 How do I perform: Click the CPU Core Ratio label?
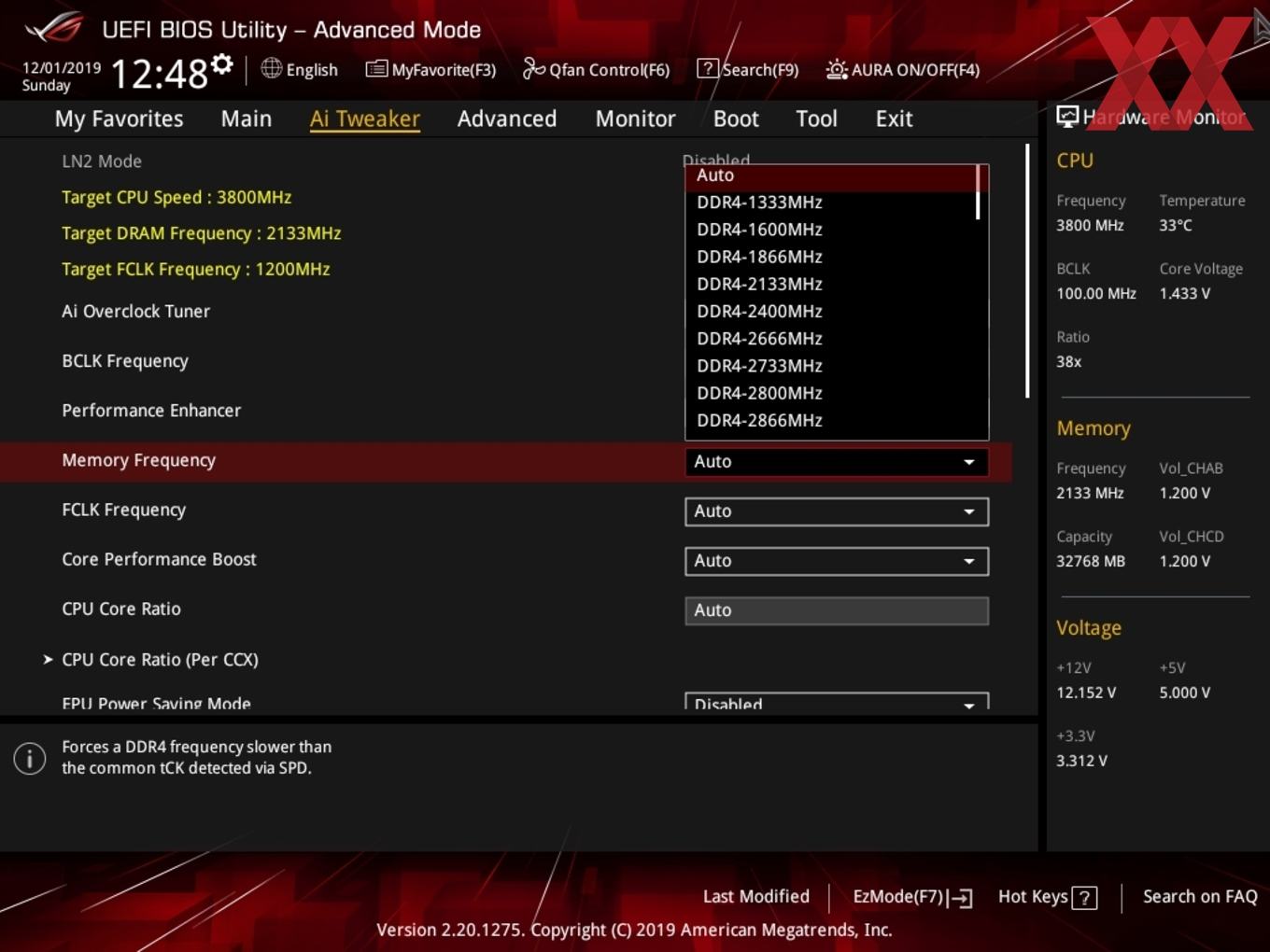121,609
